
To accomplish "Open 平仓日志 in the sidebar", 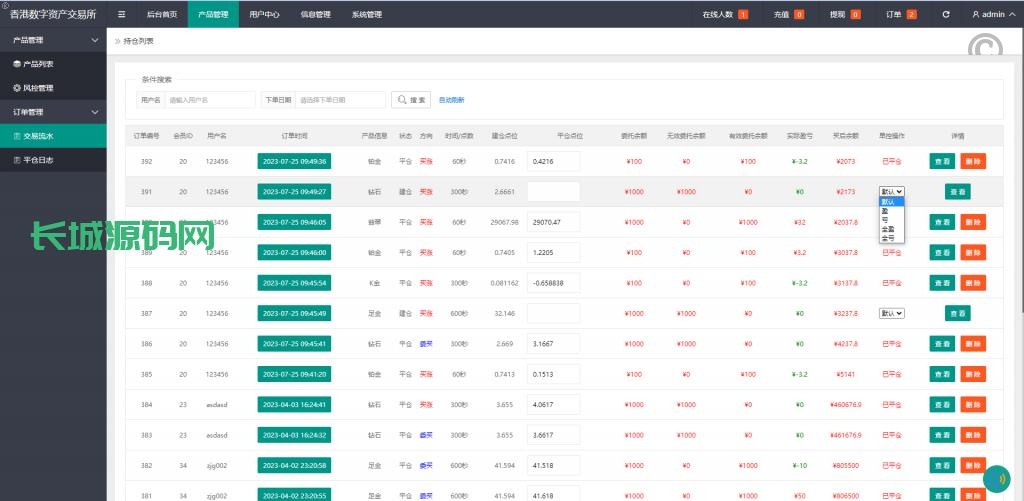I will [x=38, y=160].
